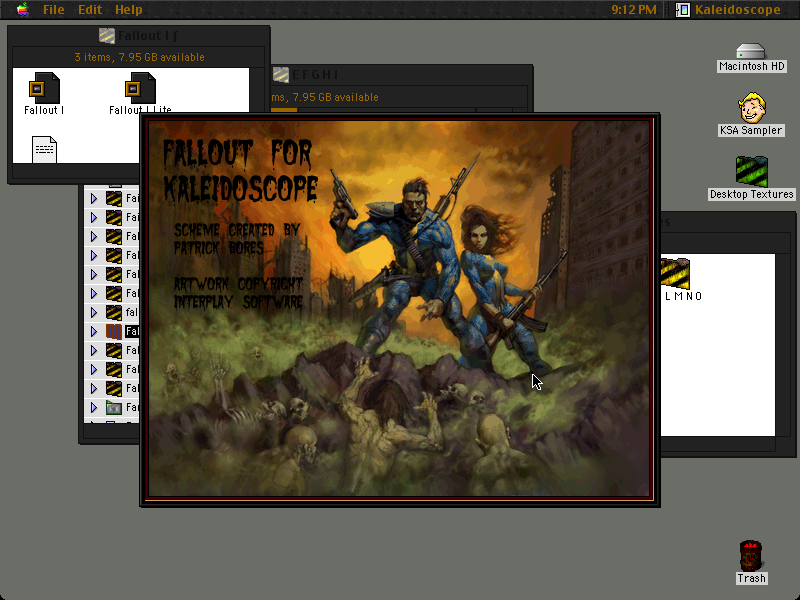Open the Apple menu
Image resolution: width=800 pixels, height=600 pixels.
point(22,10)
